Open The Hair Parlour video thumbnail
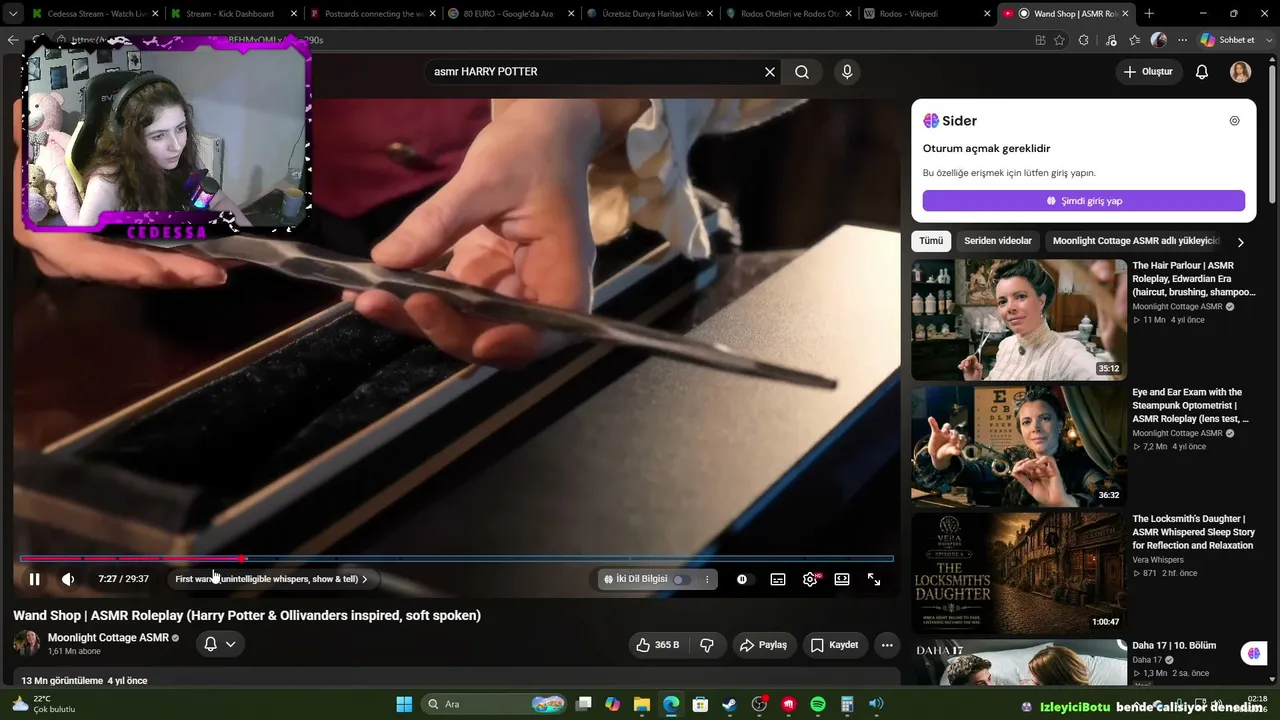The height and width of the screenshot is (720, 1280). click(x=1019, y=319)
